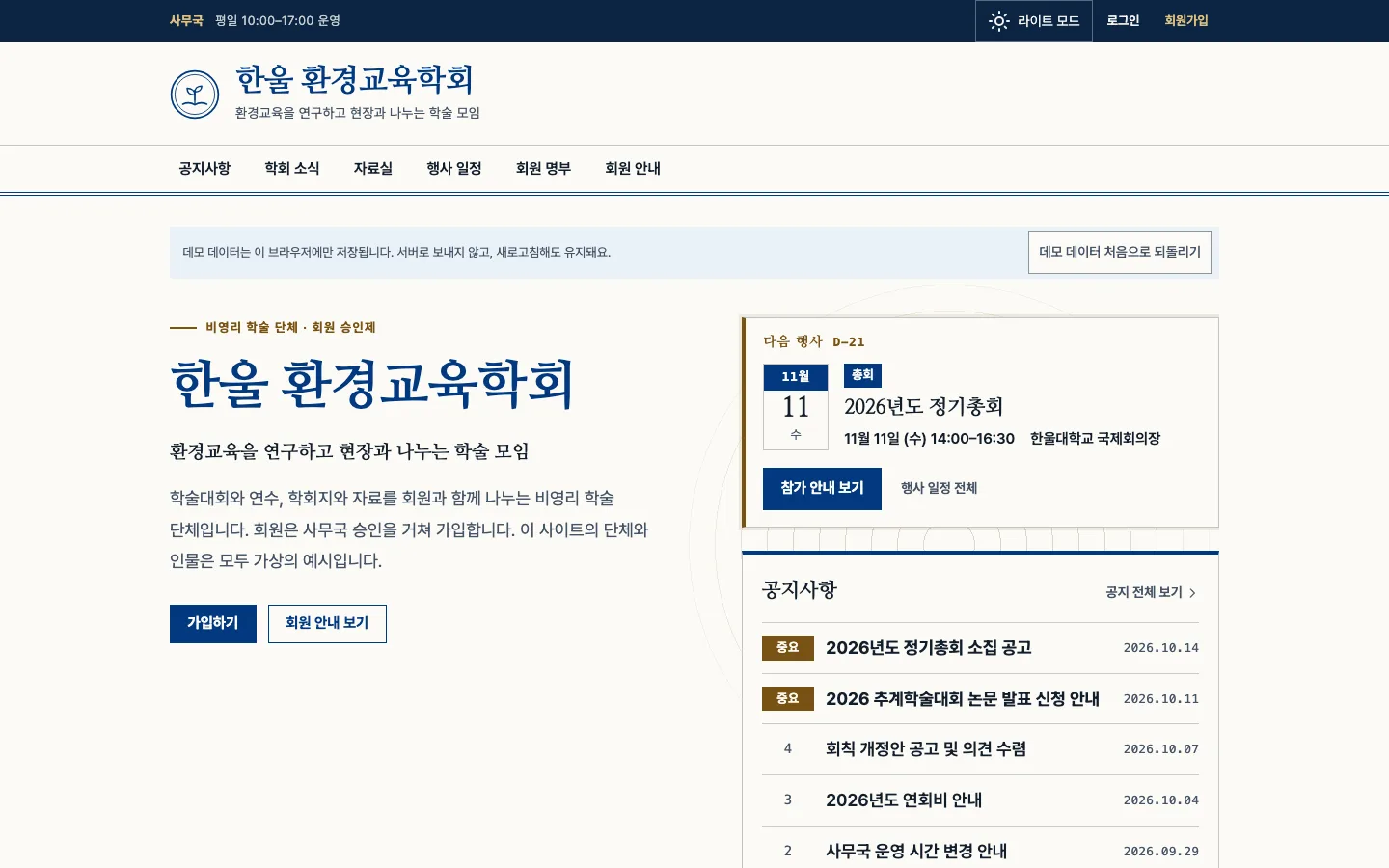
Task: Open notice 2026 추계학술대회 논문 발표 신청 안내
Action: click(x=963, y=699)
